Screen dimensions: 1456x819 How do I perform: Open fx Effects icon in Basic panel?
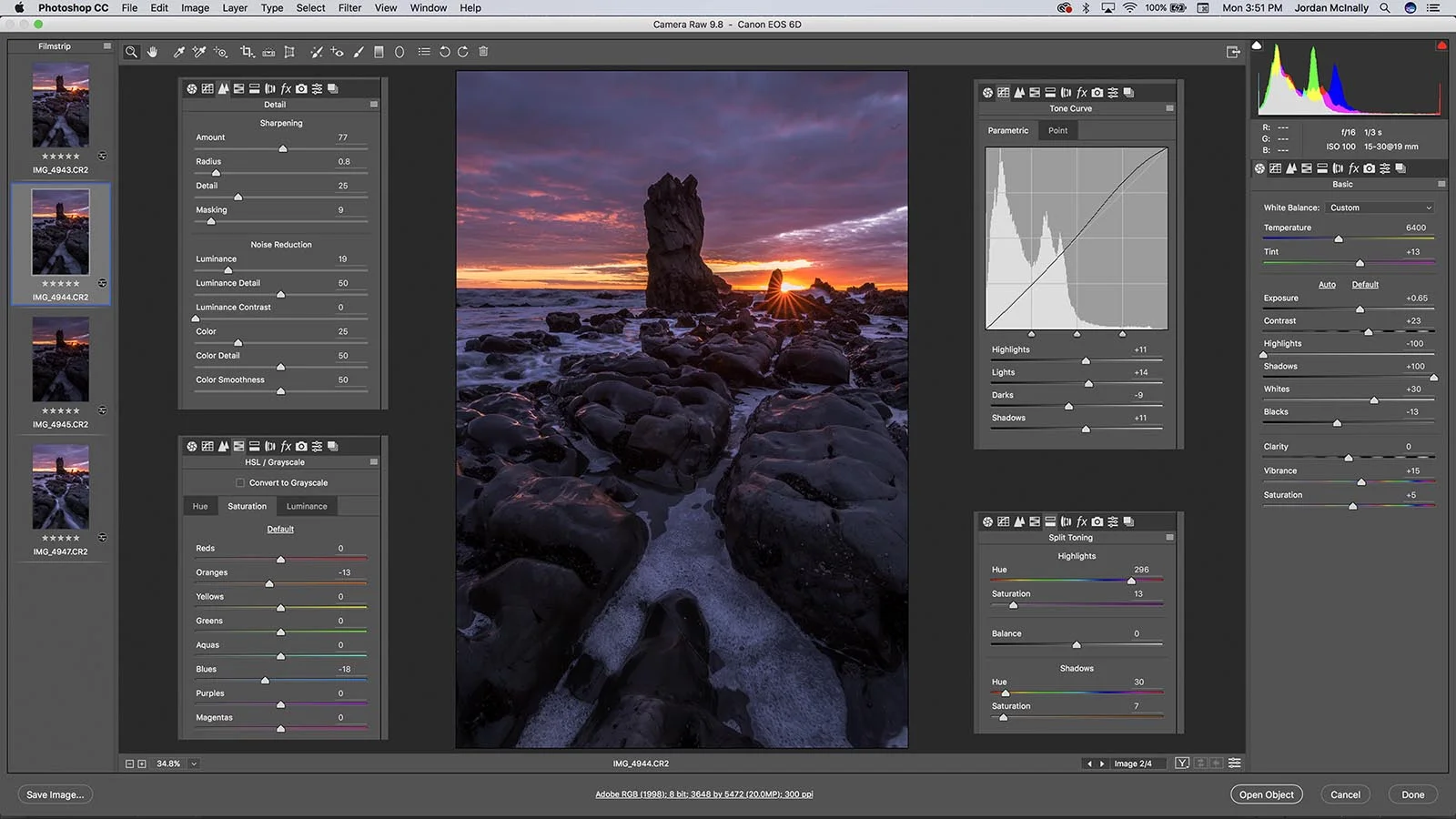[1353, 168]
